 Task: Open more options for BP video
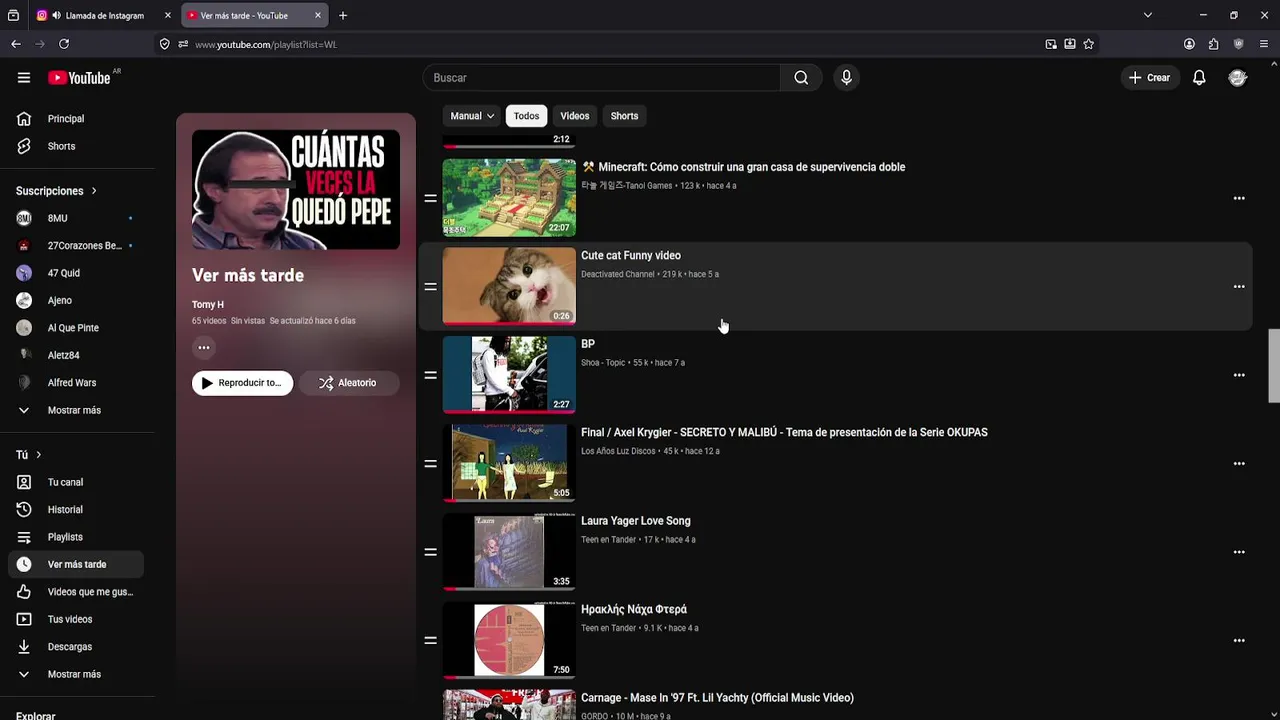click(1239, 375)
